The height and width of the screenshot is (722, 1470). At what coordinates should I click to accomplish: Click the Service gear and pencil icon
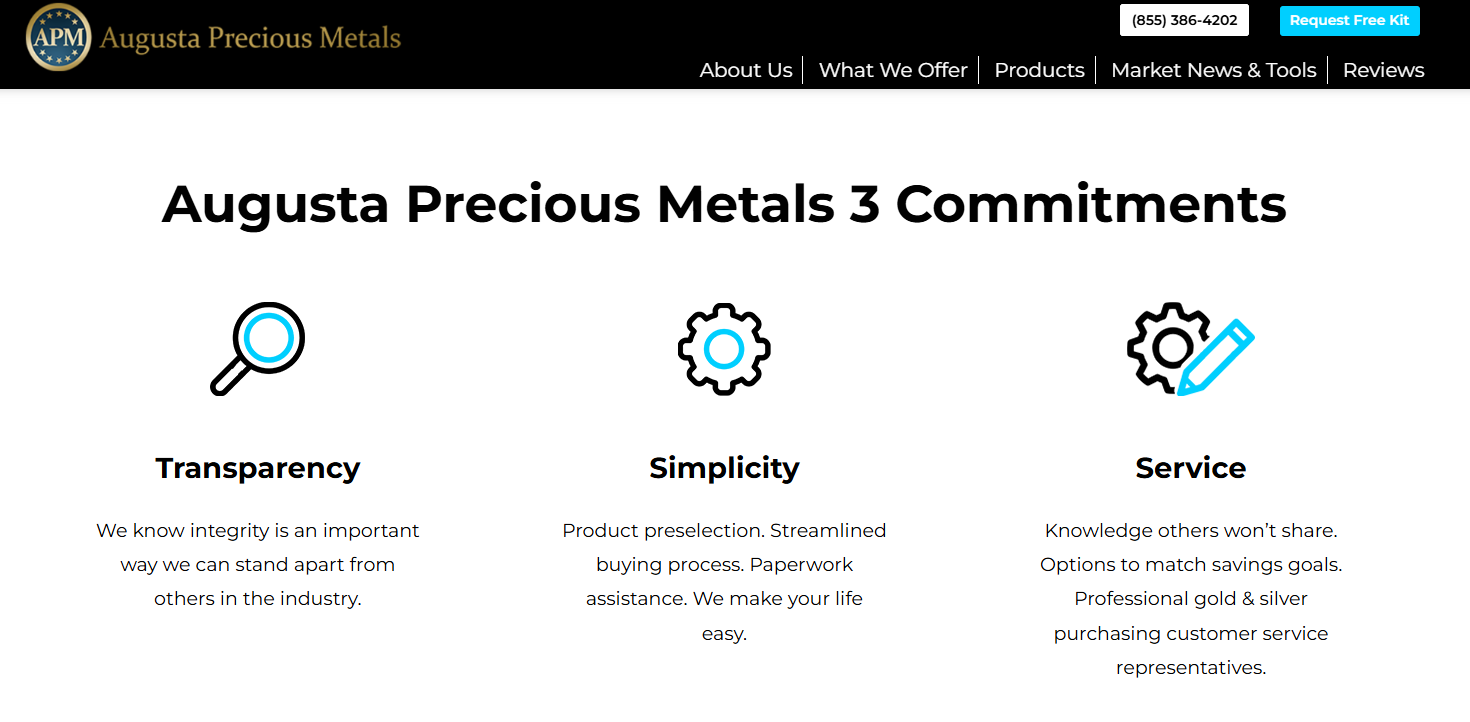(x=1190, y=348)
